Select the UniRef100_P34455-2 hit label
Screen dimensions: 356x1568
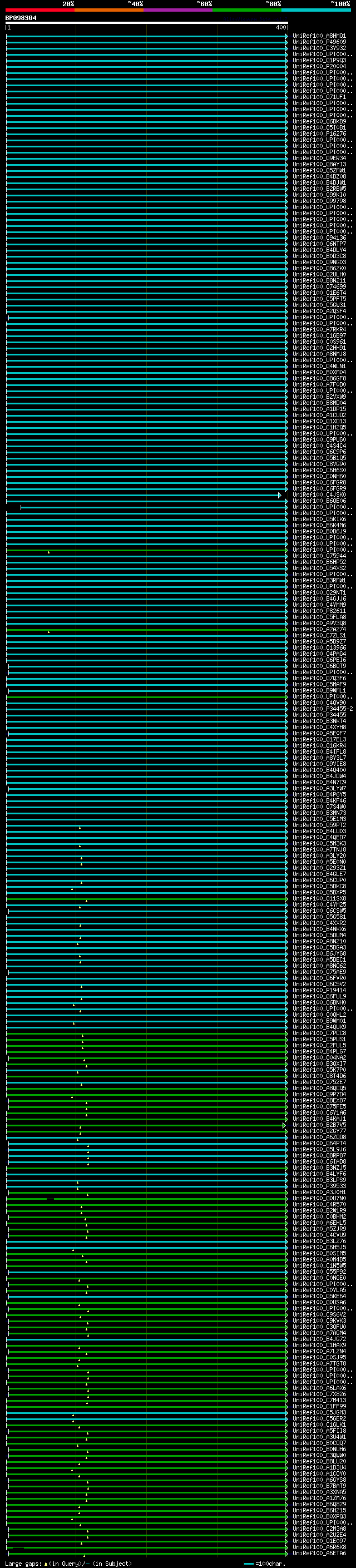click(x=323, y=709)
